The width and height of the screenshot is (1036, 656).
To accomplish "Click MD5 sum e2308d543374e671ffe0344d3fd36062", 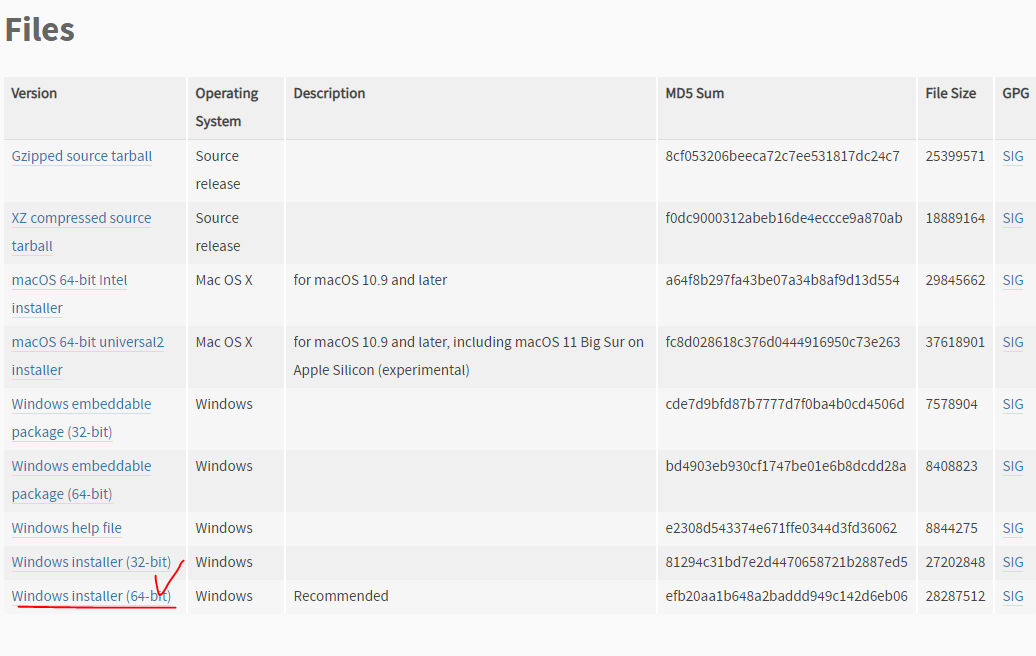I will 781,528.
